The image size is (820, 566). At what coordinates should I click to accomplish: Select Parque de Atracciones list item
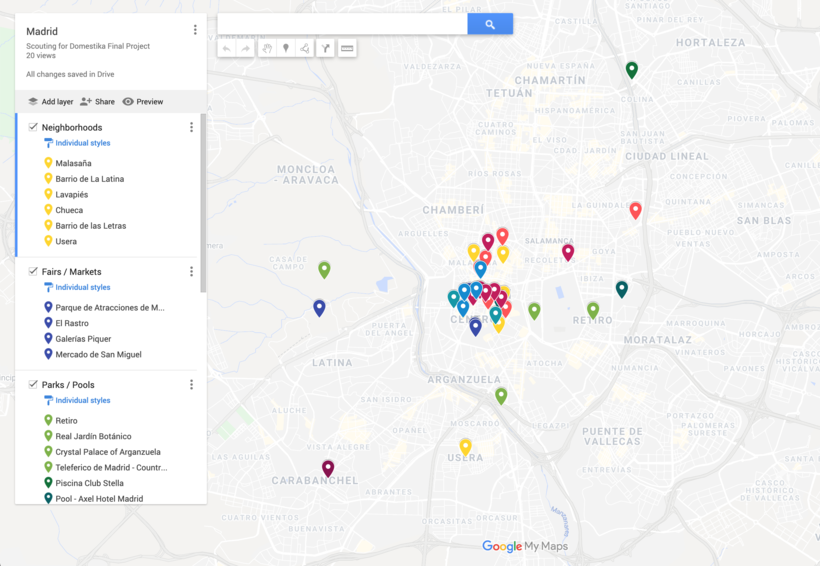click(x=110, y=308)
